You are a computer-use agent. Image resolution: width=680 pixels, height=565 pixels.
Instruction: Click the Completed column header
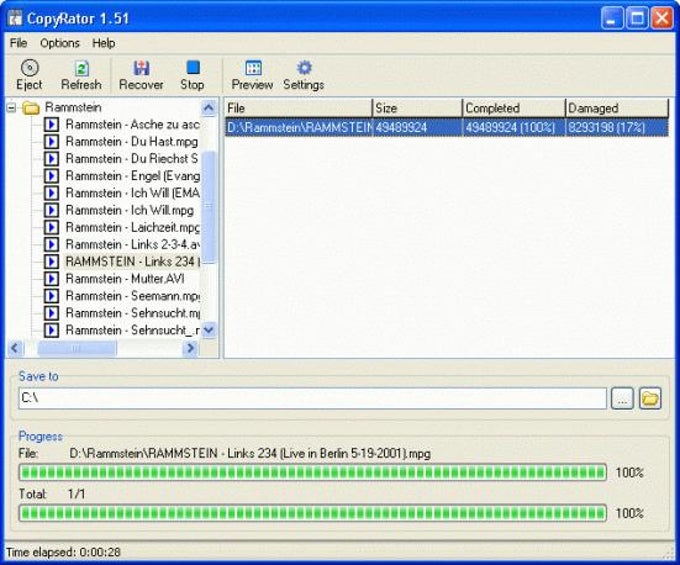(513, 108)
